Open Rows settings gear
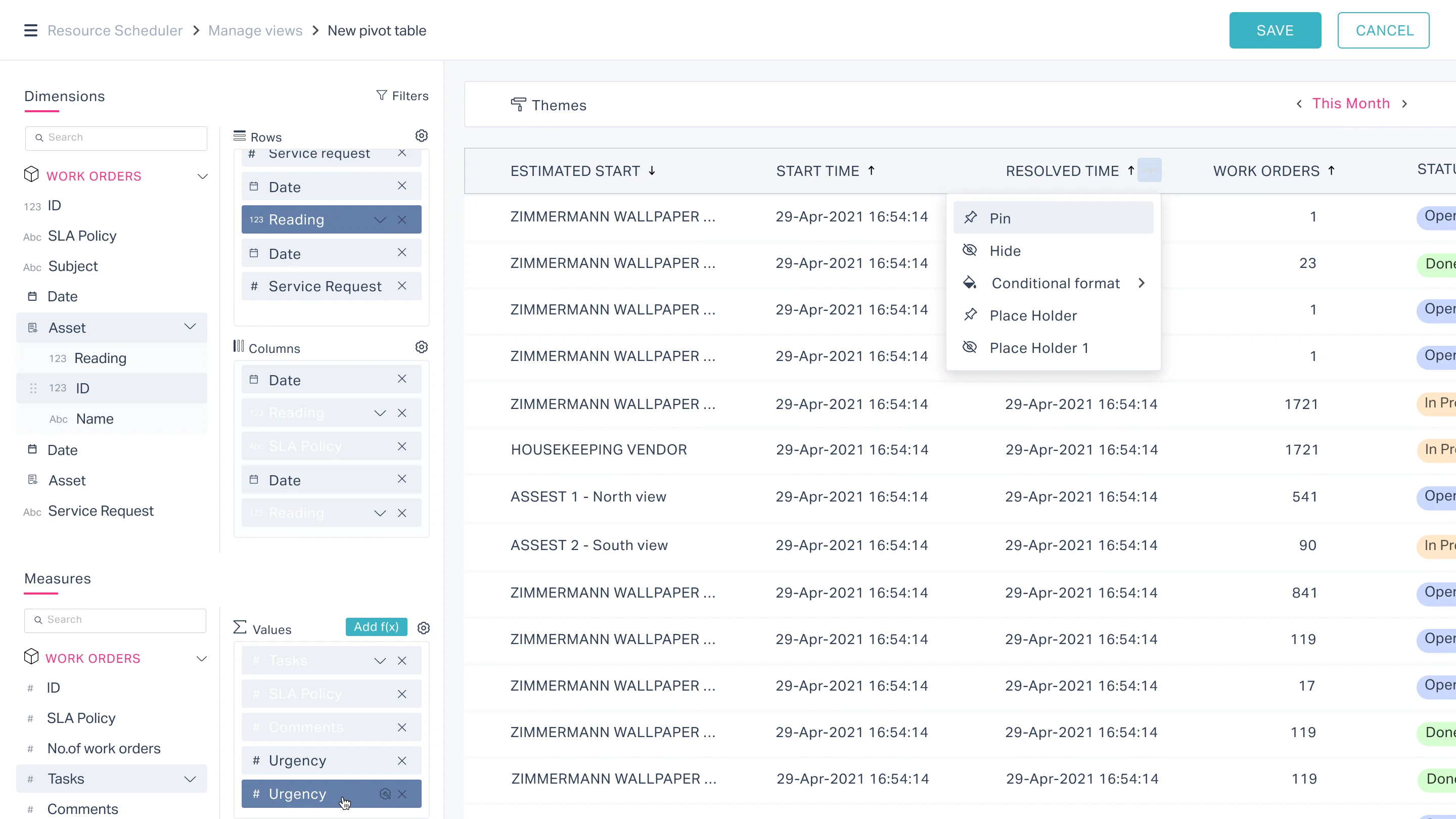This screenshot has height=819, width=1456. click(422, 135)
